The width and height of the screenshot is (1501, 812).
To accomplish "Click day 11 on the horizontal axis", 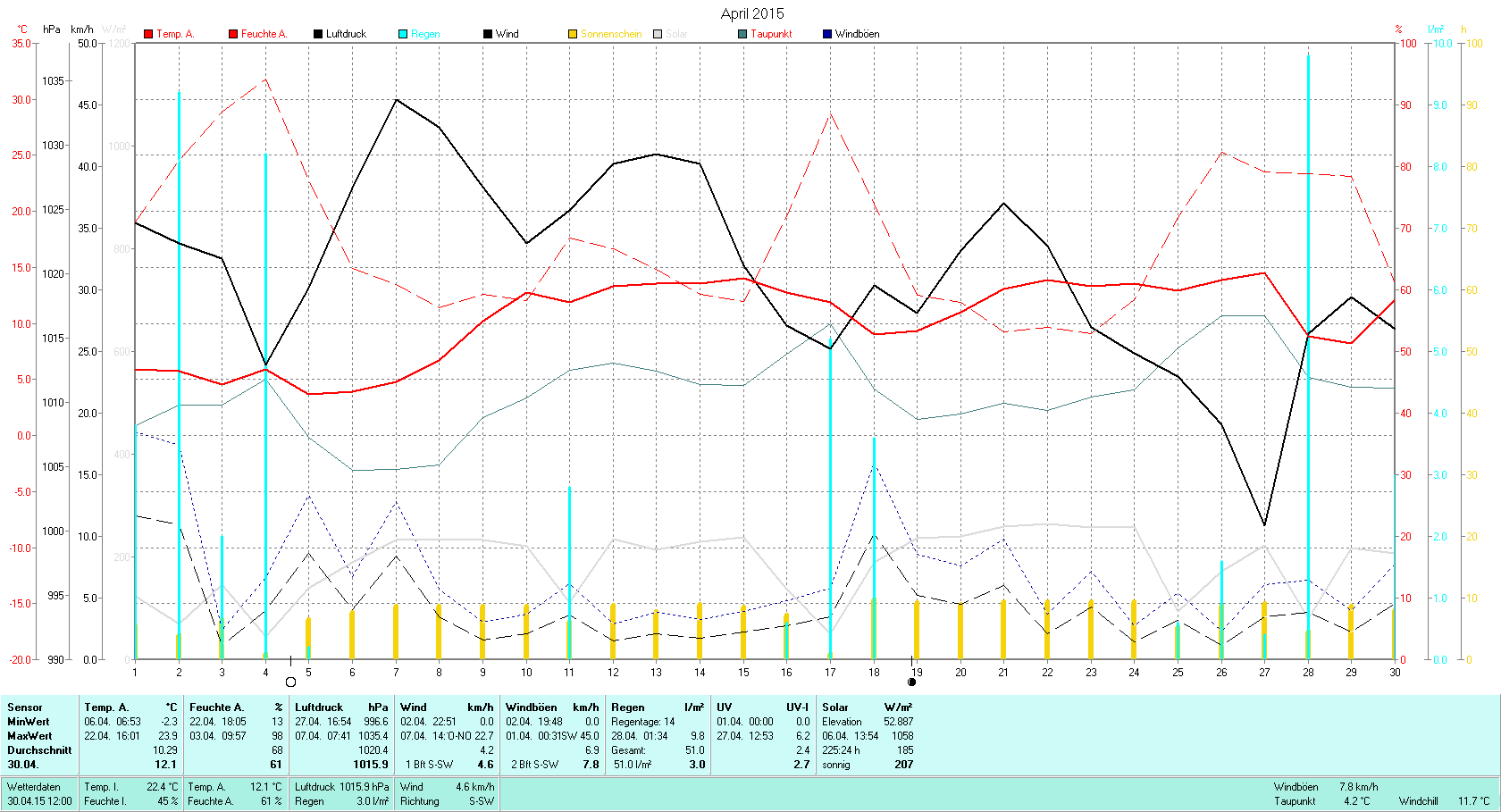I will [569, 673].
